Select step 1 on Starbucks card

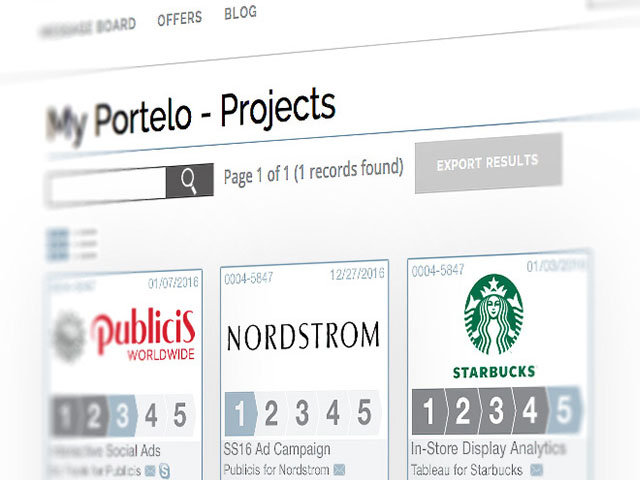click(429, 411)
